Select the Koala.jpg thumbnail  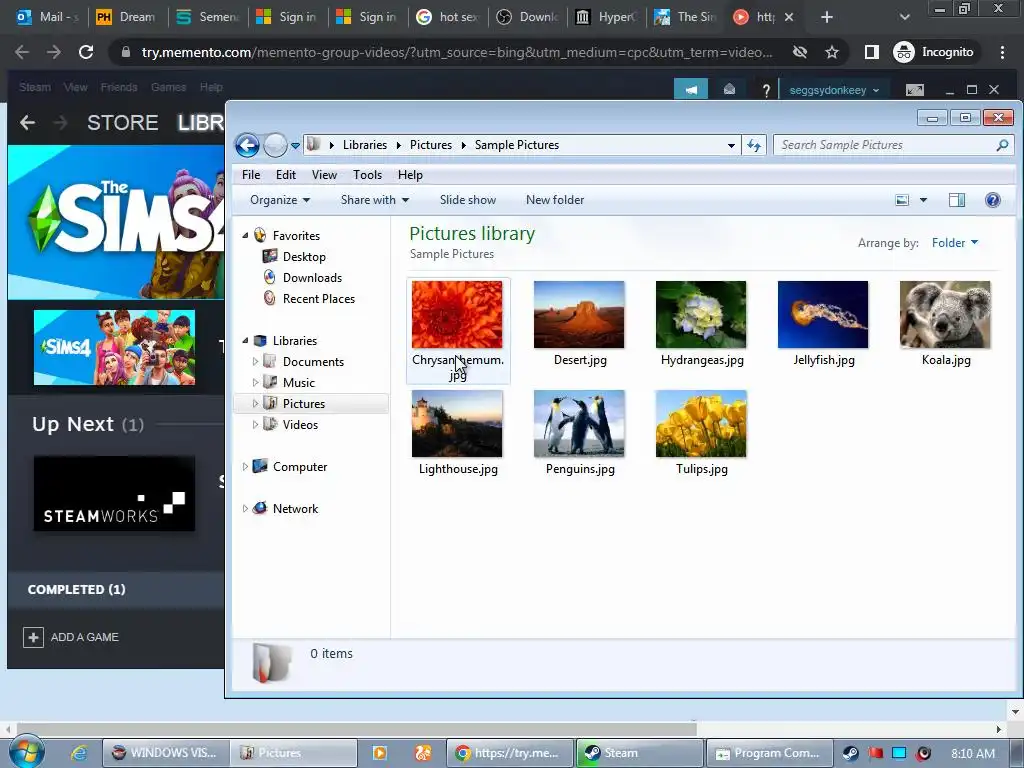click(945, 315)
